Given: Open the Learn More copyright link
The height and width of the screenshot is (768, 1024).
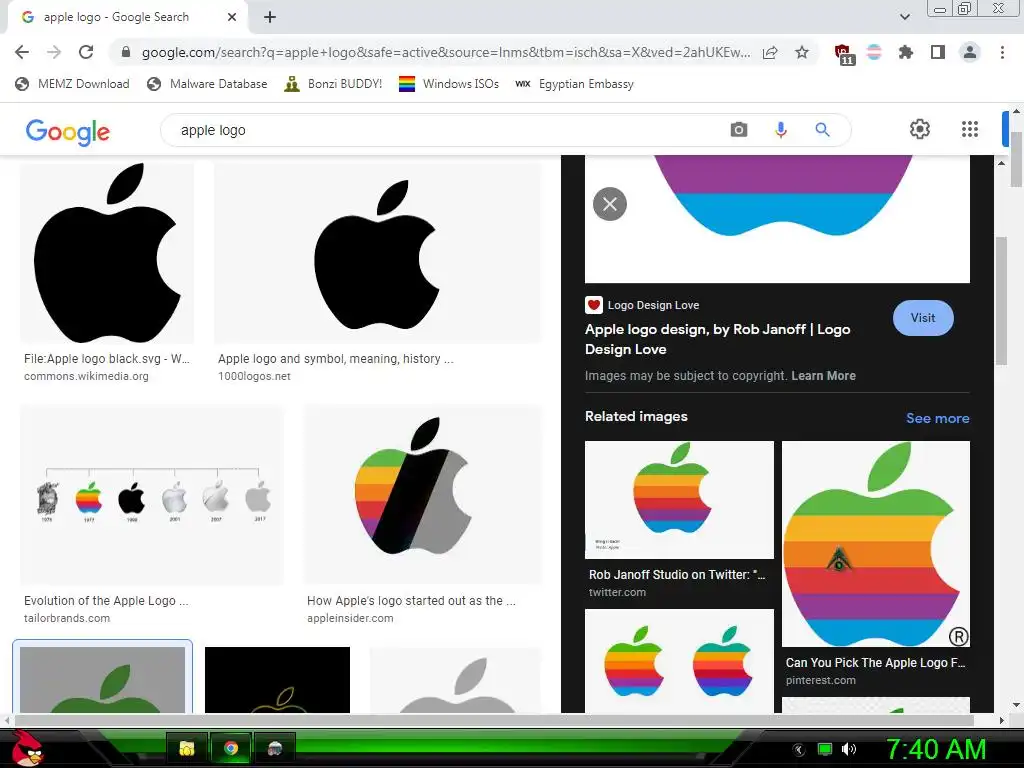Looking at the screenshot, I should pos(824,376).
